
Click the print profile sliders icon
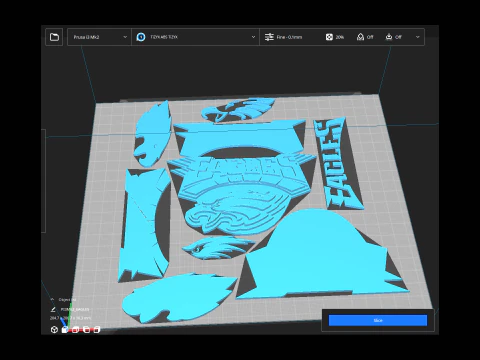pyautogui.click(x=269, y=37)
